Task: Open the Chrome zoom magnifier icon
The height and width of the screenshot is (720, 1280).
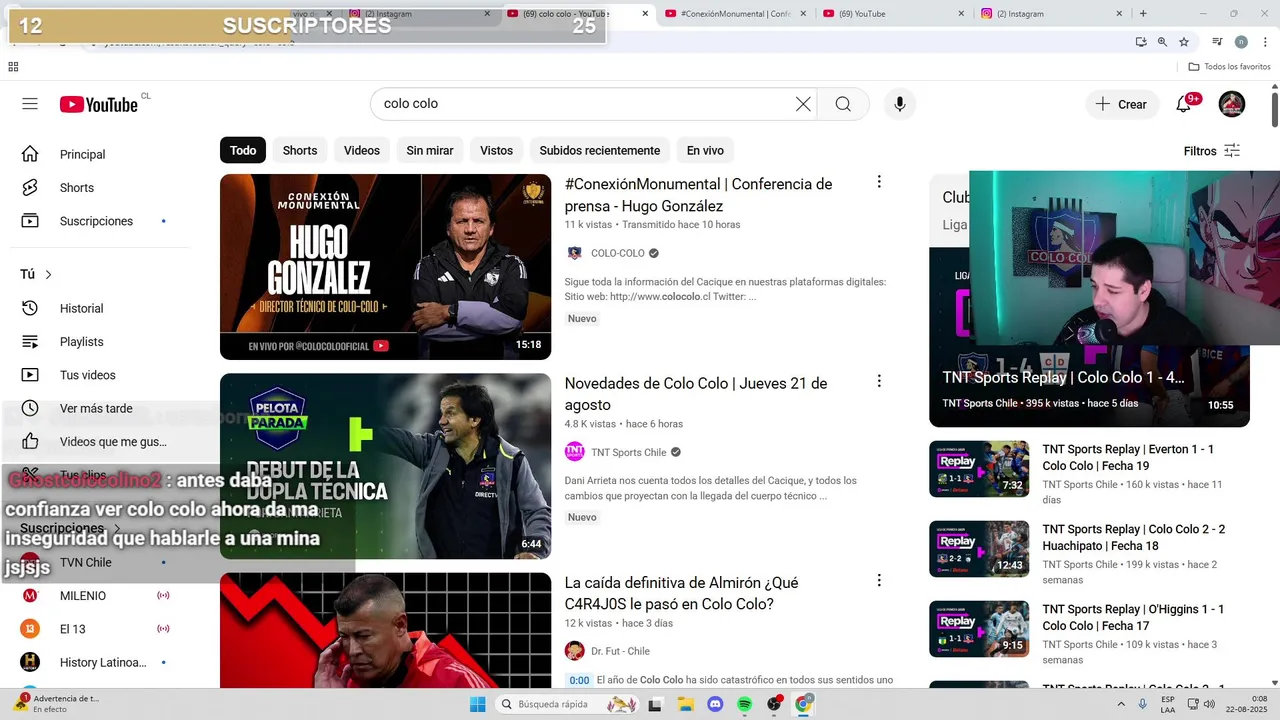Action: tap(1162, 42)
